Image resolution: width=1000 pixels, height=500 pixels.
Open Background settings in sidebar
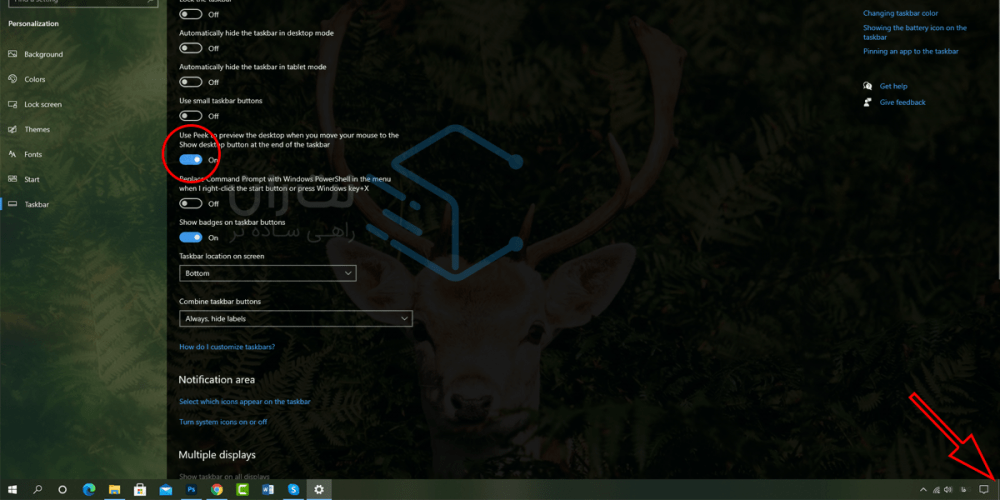pyautogui.click(x=43, y=54)
